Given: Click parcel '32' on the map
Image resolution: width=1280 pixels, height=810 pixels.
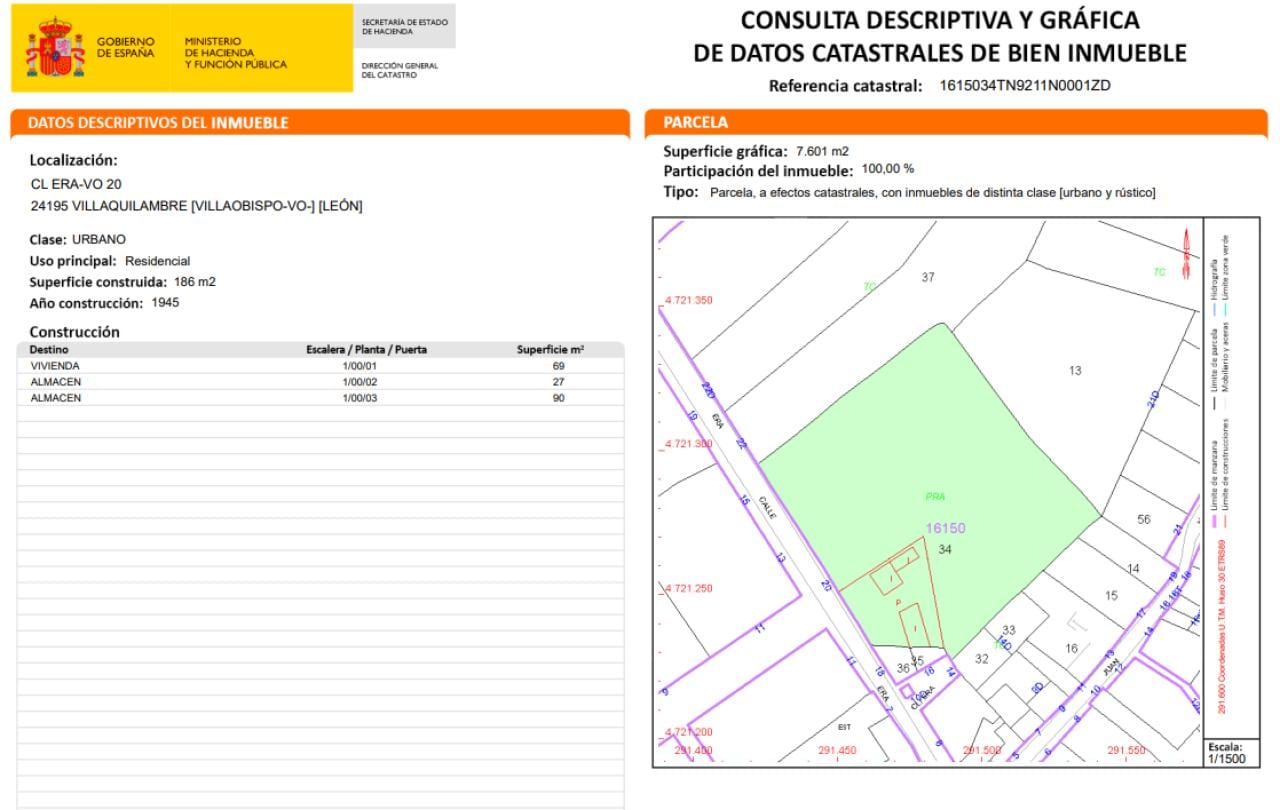Looking at the screenshot, I should pos(982,659).
